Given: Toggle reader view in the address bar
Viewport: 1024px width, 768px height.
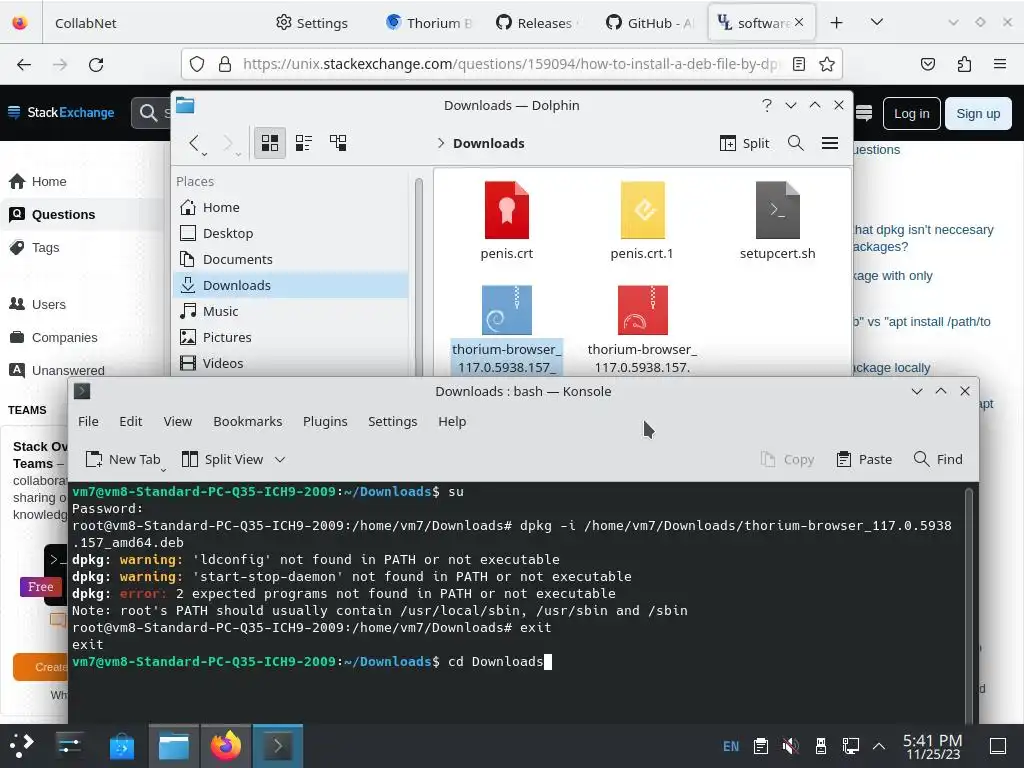Looking at the screenshot, I should [x=799, y=64].
